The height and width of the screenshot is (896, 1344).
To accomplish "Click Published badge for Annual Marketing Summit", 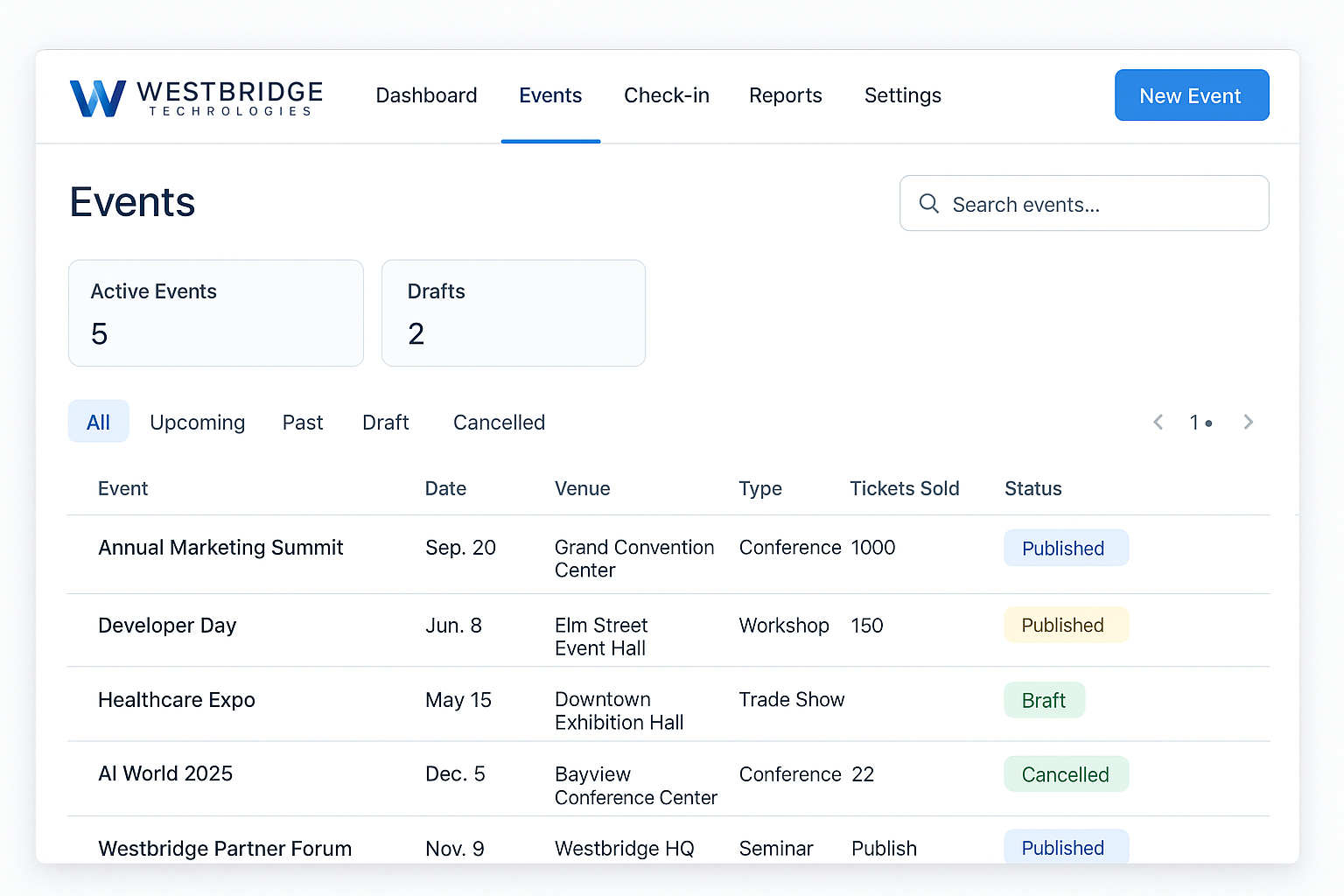I will (1066, 548).
